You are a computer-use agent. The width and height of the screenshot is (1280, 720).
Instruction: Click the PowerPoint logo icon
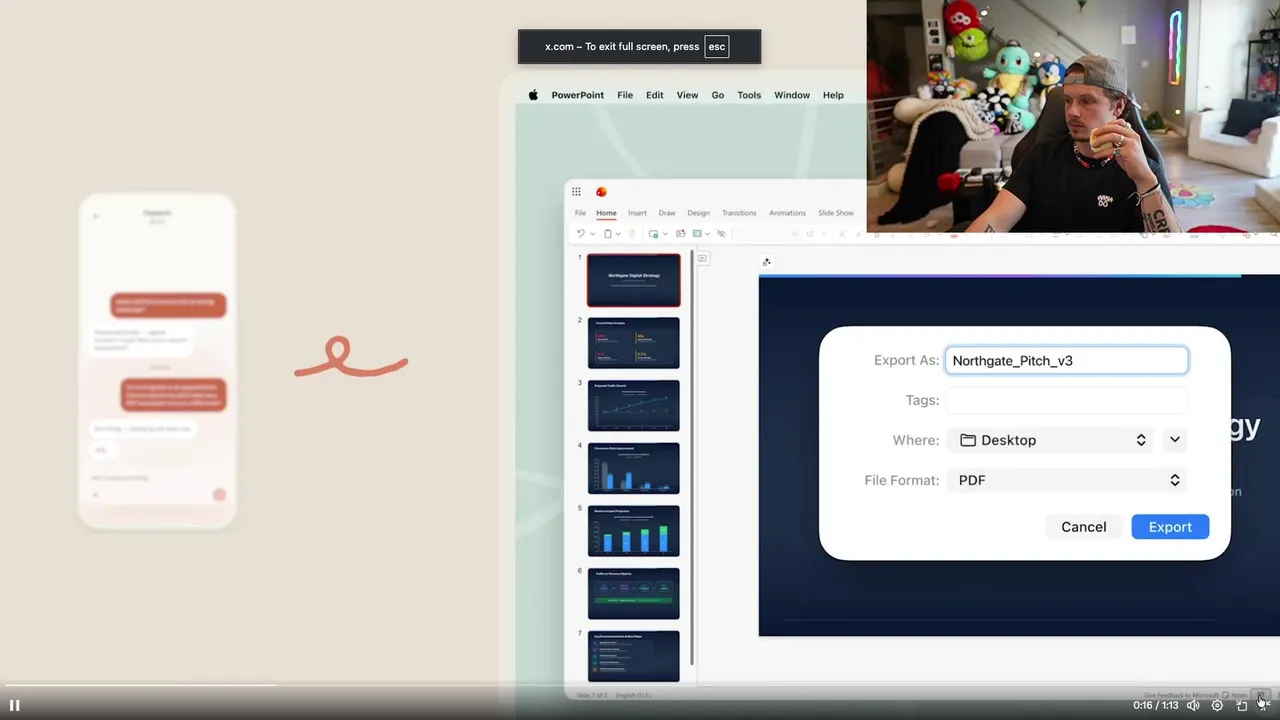pos(601,192)
